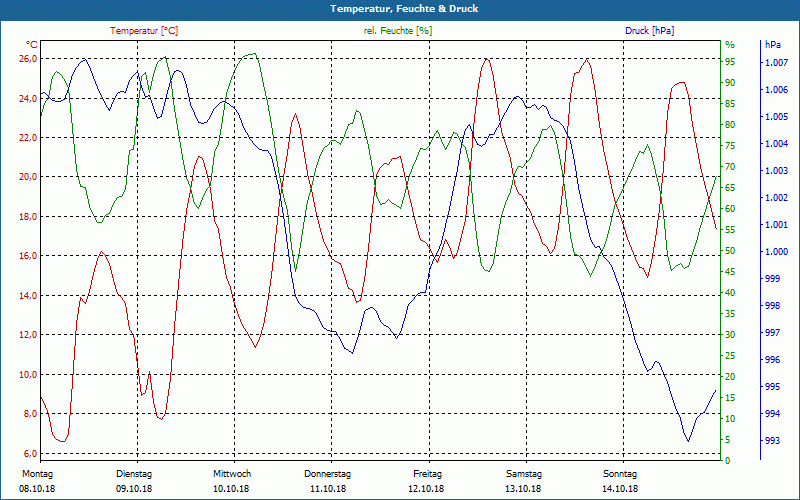Click the chart title Temperatur, Feuchte & Druck
The width and height of the screenshot is (800, 500).
(x=404, y=9)
